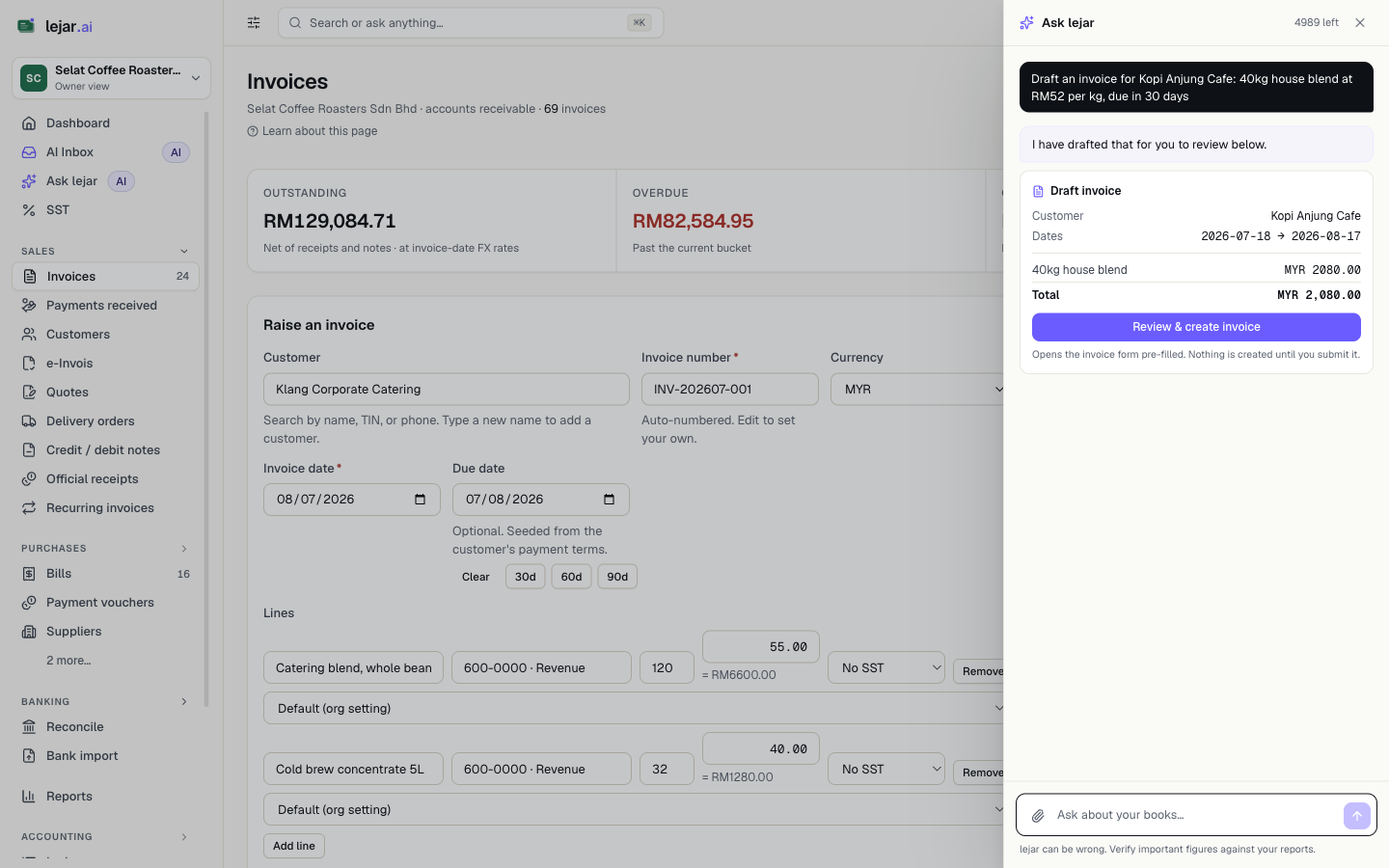The width and height of the screenshot is (1389, 868).
Task: Select the 60d due date preset
Action: 572,577
